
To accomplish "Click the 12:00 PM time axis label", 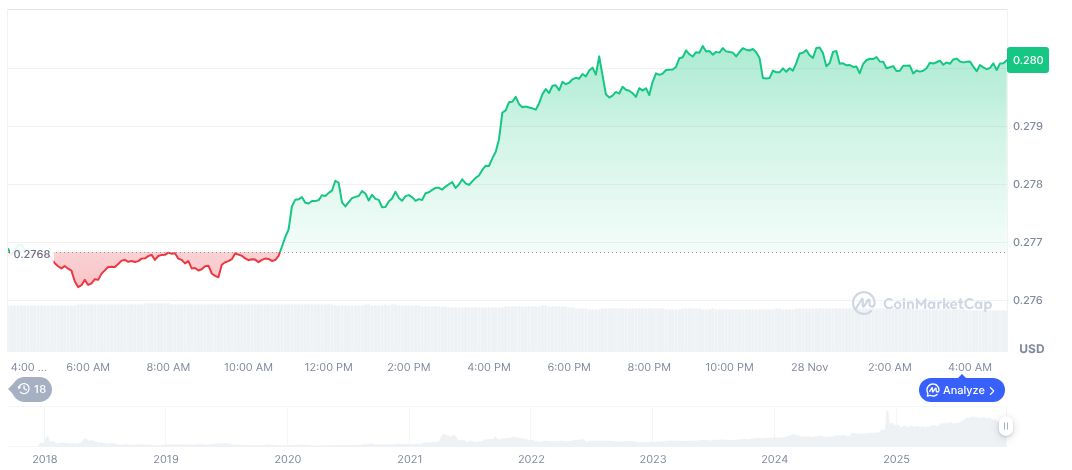I will (x=329, y=367).
